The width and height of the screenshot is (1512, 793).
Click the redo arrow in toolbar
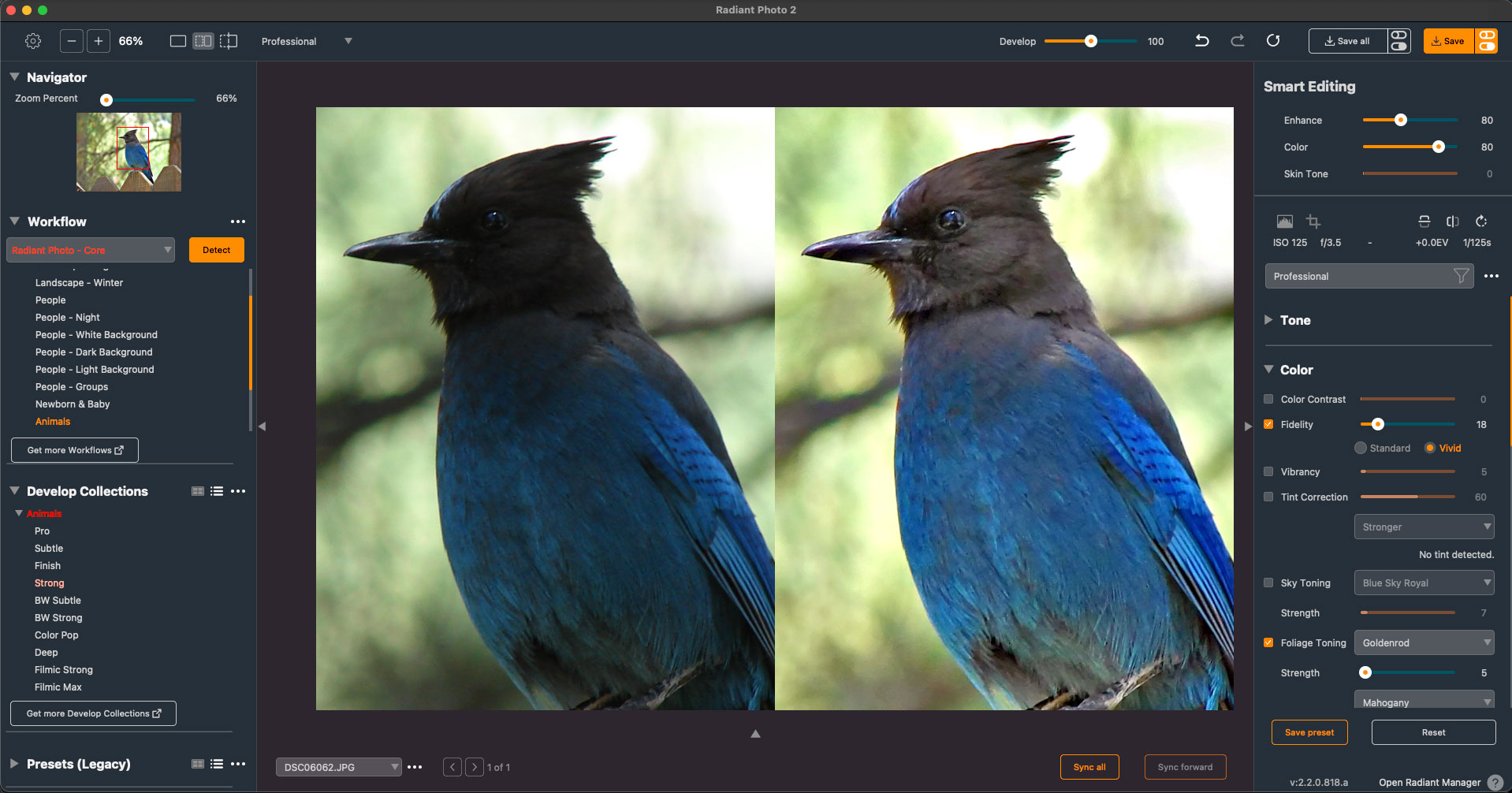click(x=1238, y=41)
